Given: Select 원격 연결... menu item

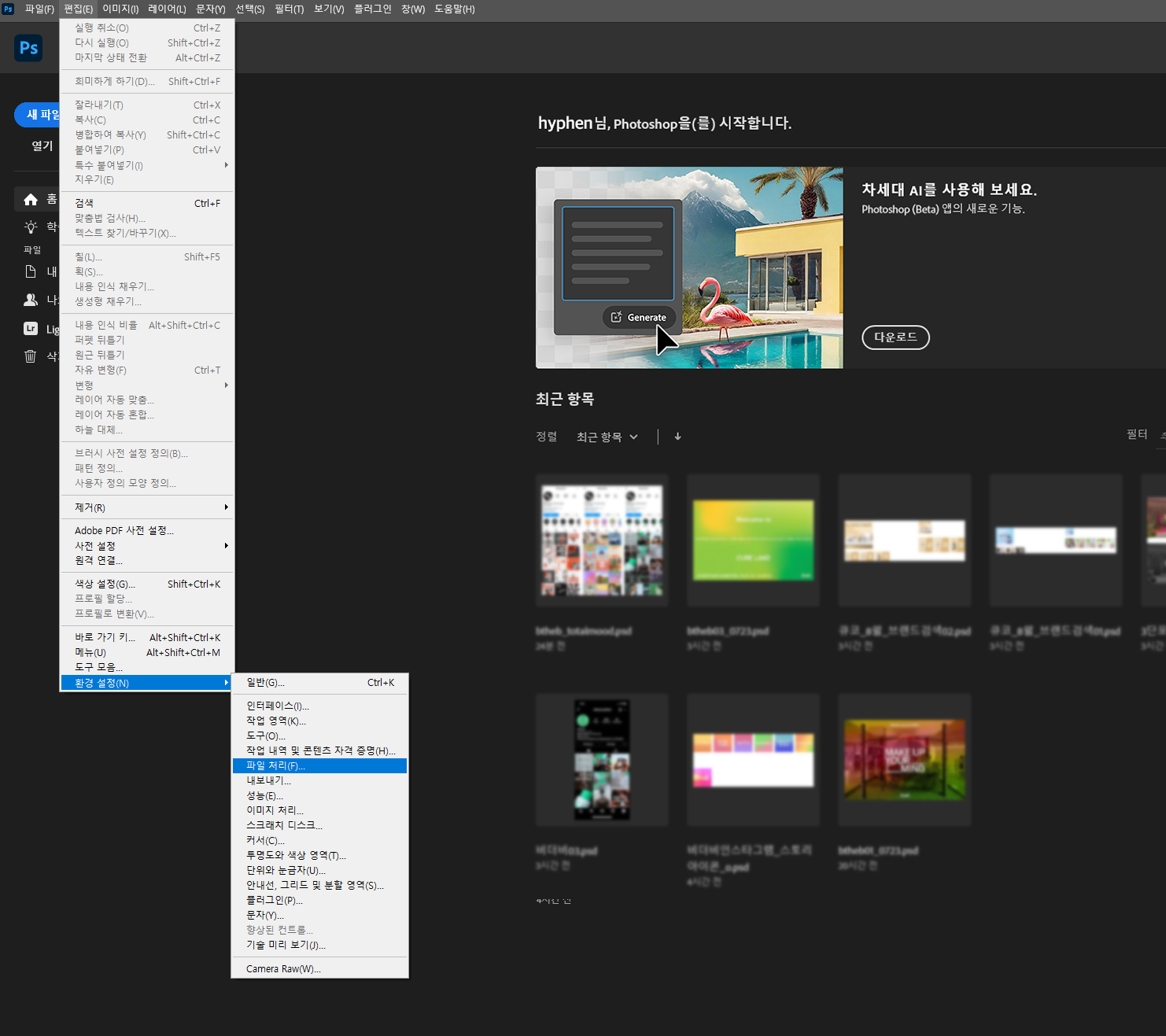Looking at the screenshot, I should click(147, 560).
